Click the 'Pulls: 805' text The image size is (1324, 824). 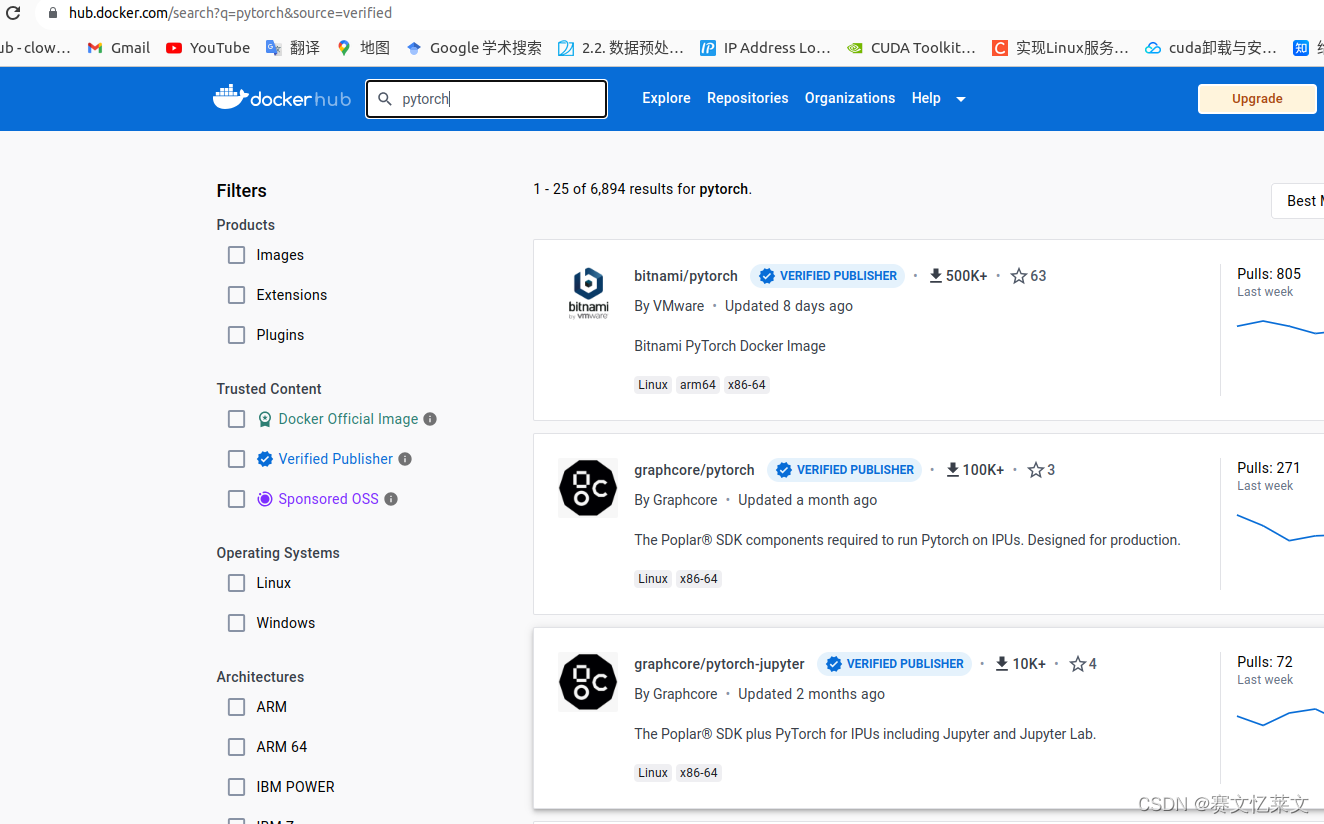(1269, 274)
